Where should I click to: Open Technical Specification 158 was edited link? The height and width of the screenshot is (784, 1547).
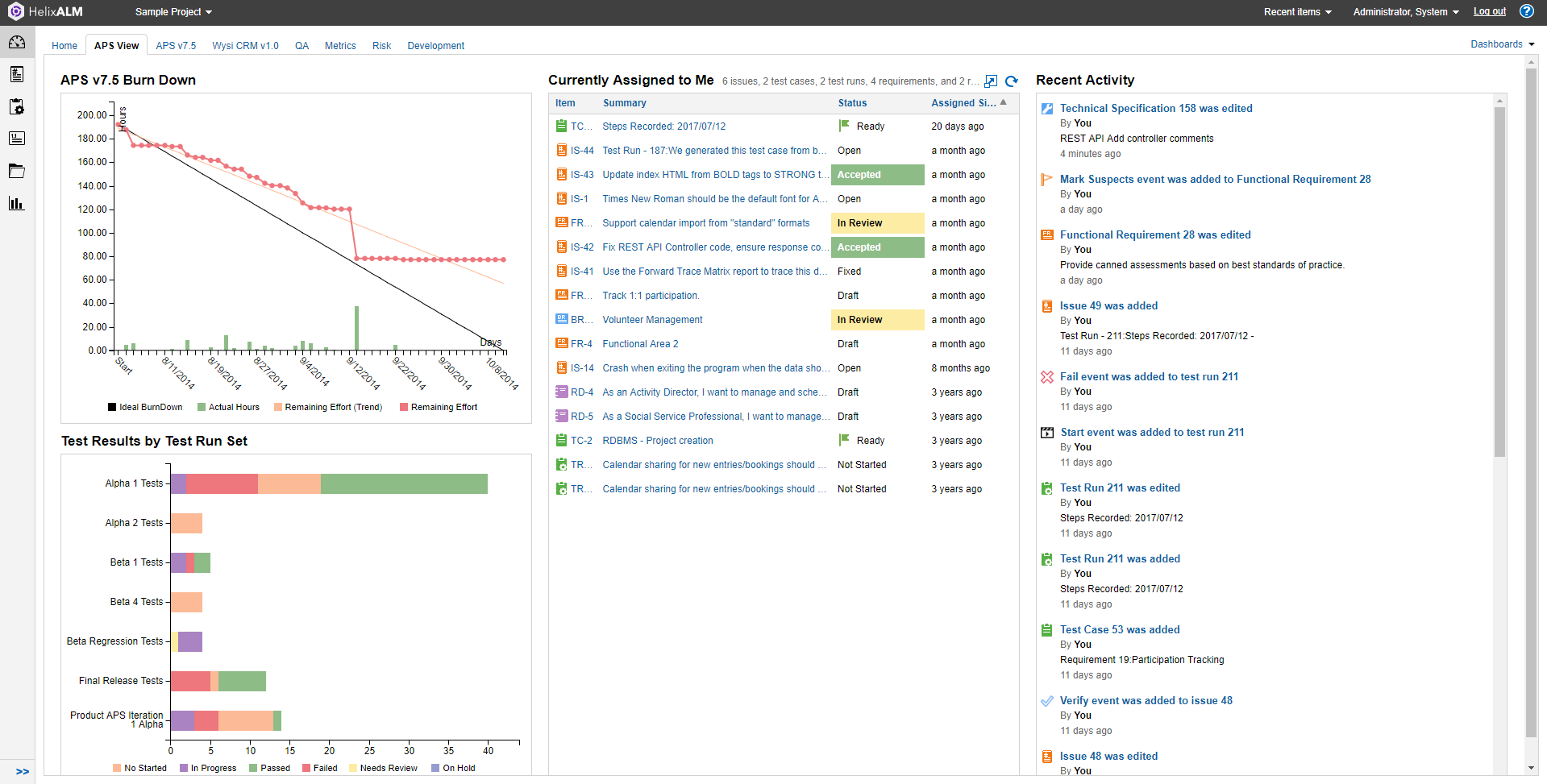[x=1155, y=108]
